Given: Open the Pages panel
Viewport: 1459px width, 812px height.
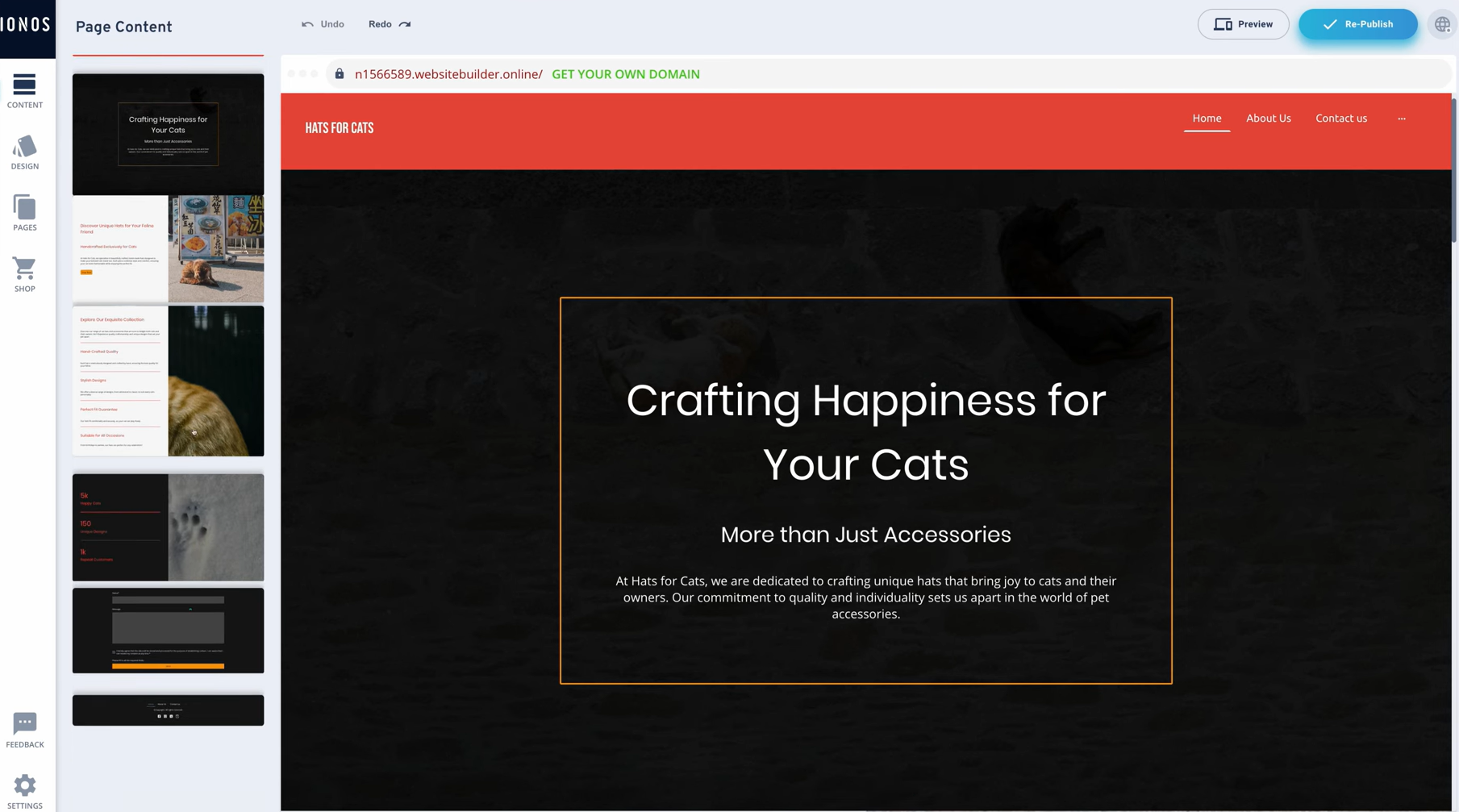Looking at the screenshot, I should pos(24,214).
